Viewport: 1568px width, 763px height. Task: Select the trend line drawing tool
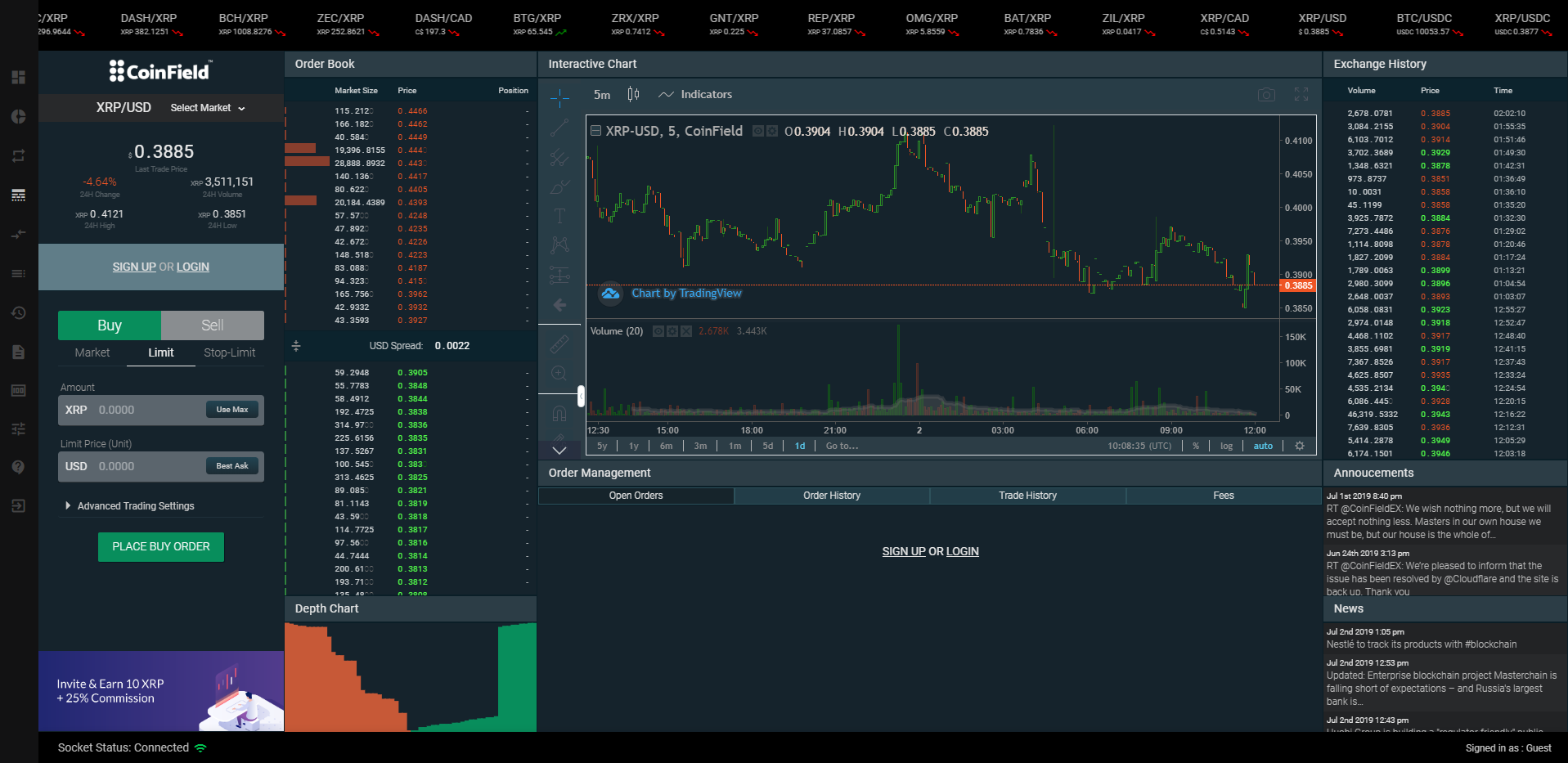[559, 128]
